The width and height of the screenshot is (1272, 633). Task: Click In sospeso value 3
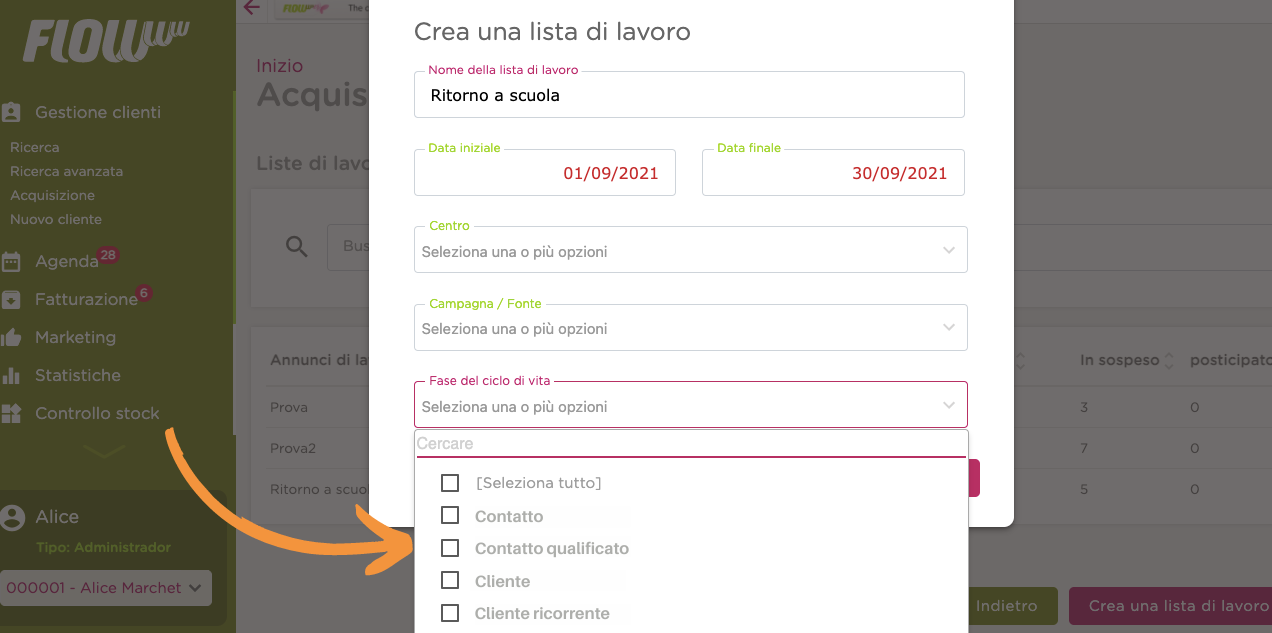(x=1084, y=407)
